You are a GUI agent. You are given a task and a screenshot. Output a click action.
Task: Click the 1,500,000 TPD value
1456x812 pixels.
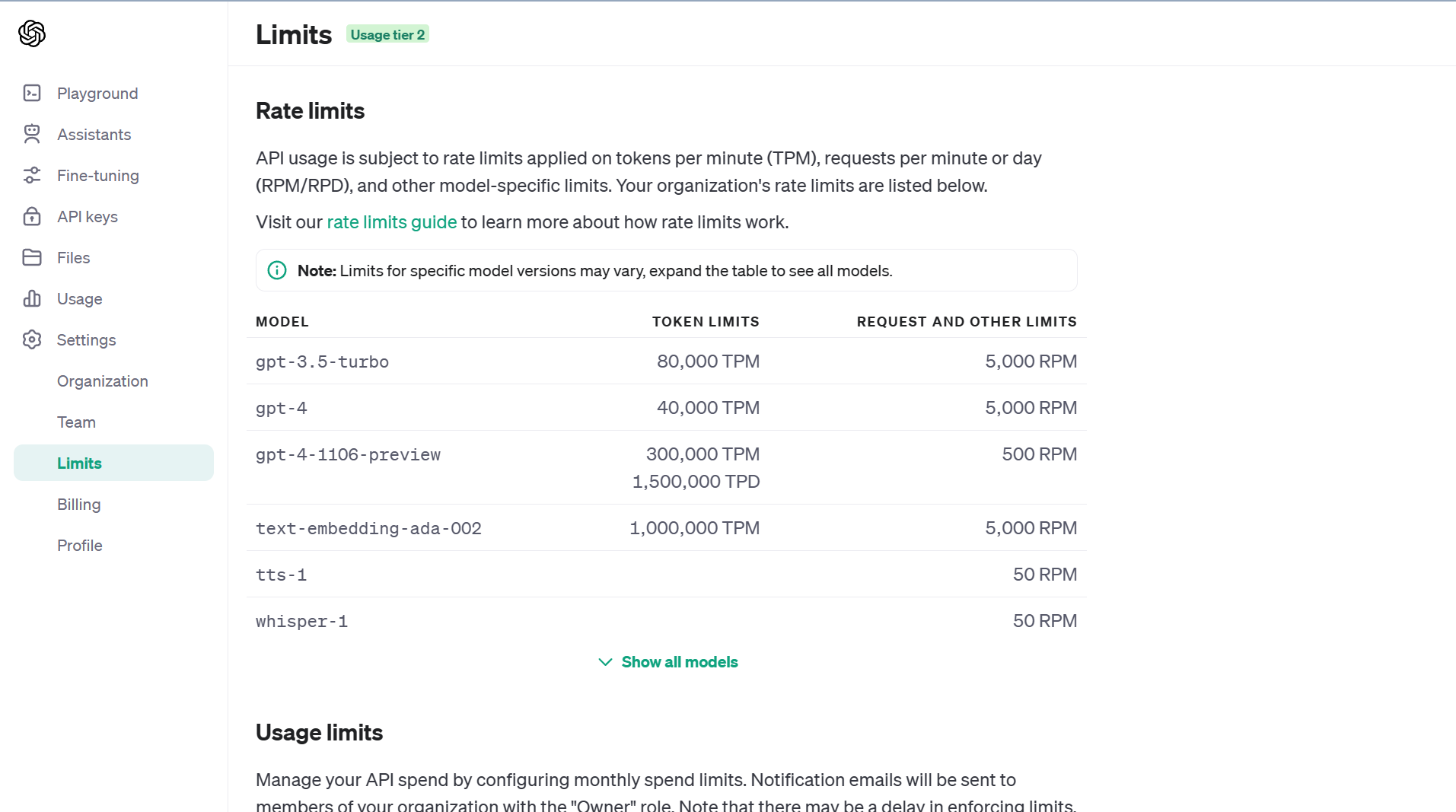pos(696,482)
